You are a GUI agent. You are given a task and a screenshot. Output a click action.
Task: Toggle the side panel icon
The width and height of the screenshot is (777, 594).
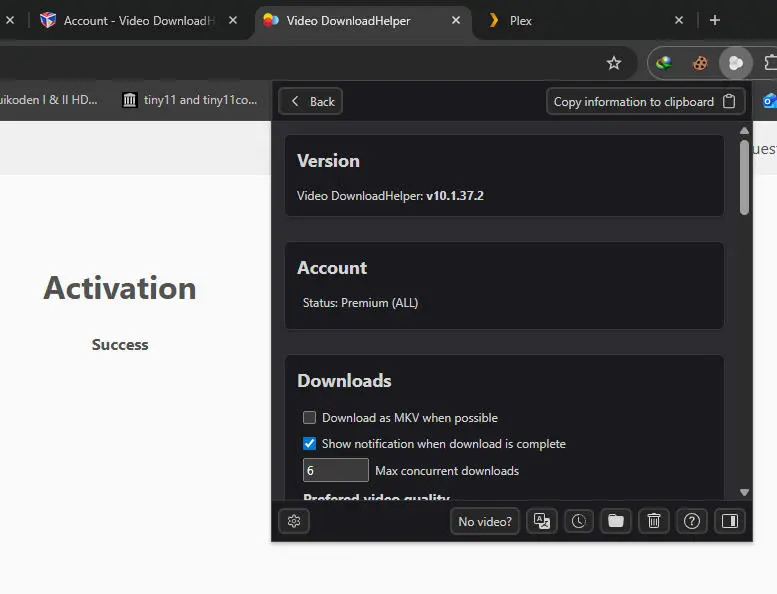729,521
